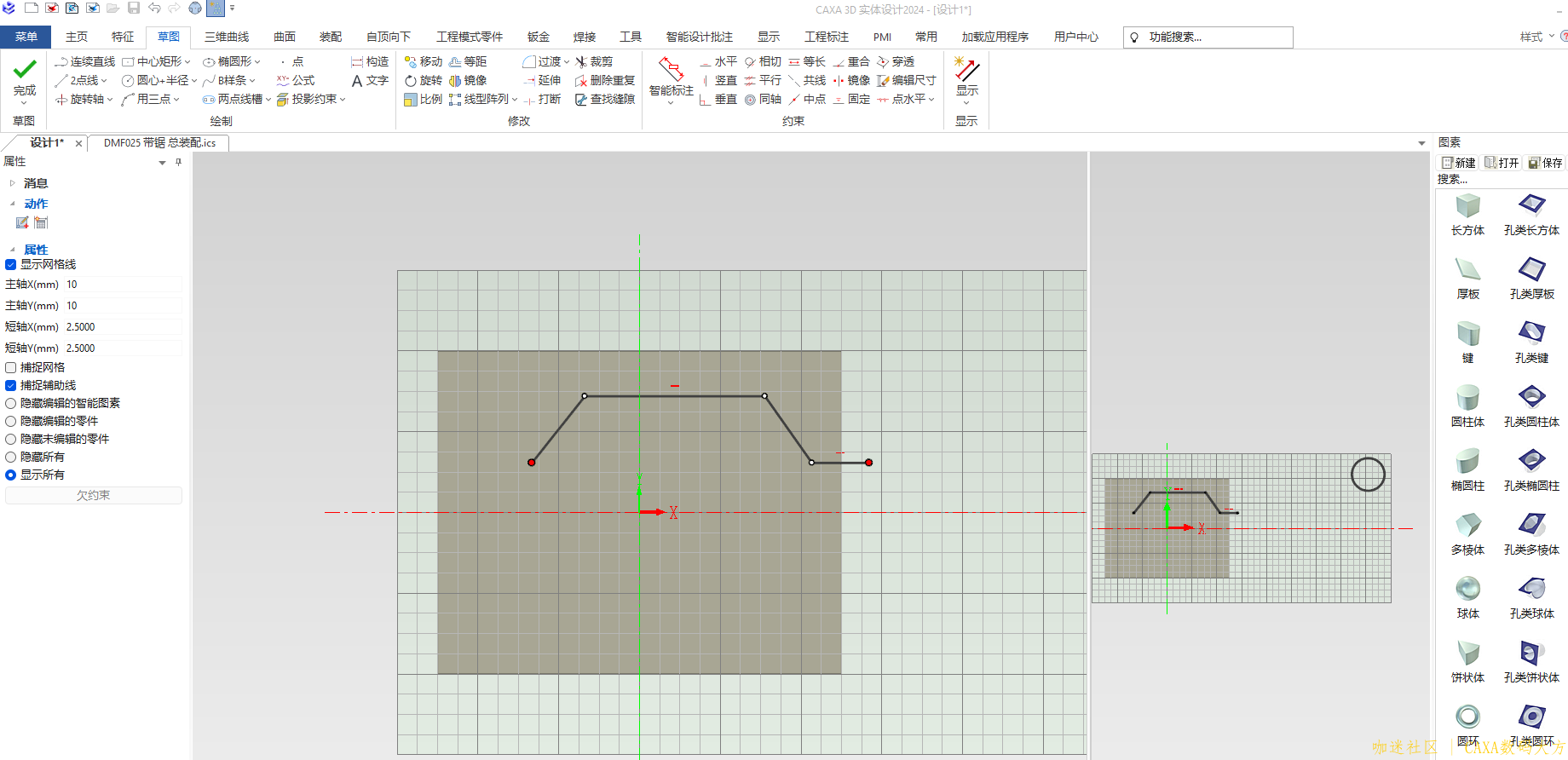Click the 功能搜索 search field

click(x=1208, y=37)
